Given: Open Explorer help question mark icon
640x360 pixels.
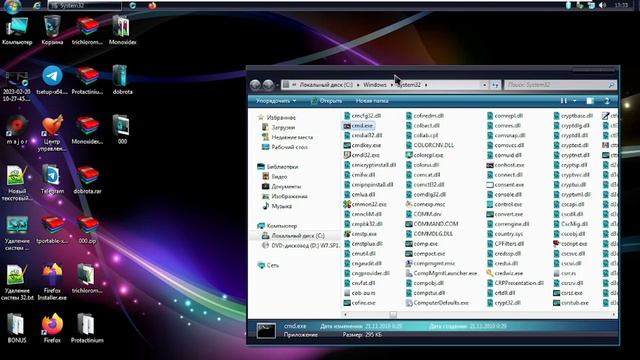Looking at the screenshot, I should coord(607,101).
